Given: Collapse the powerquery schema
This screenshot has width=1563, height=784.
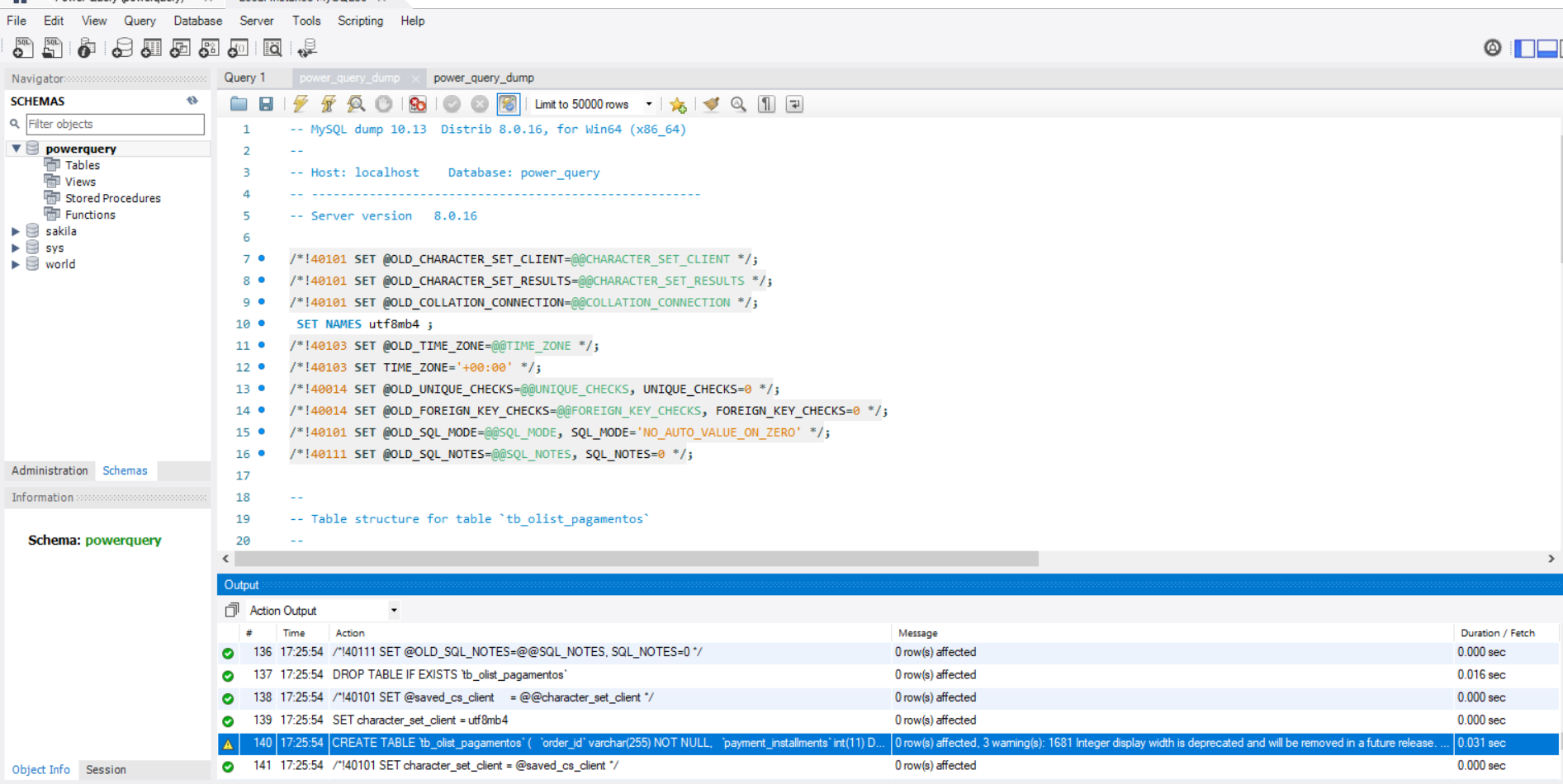Looking at the screenshot, I should pyautogui.click(x=16, y=149).
